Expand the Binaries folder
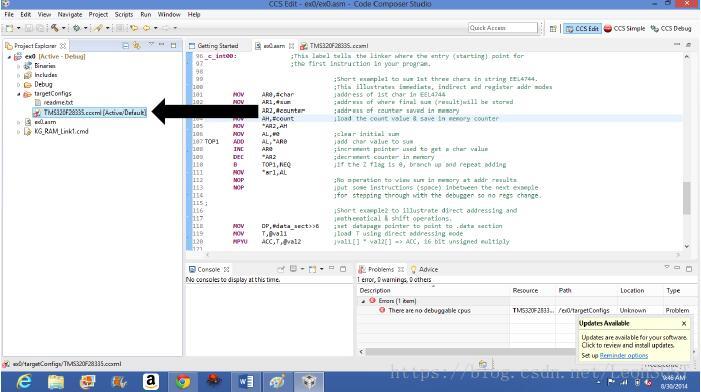 [19, 66]
